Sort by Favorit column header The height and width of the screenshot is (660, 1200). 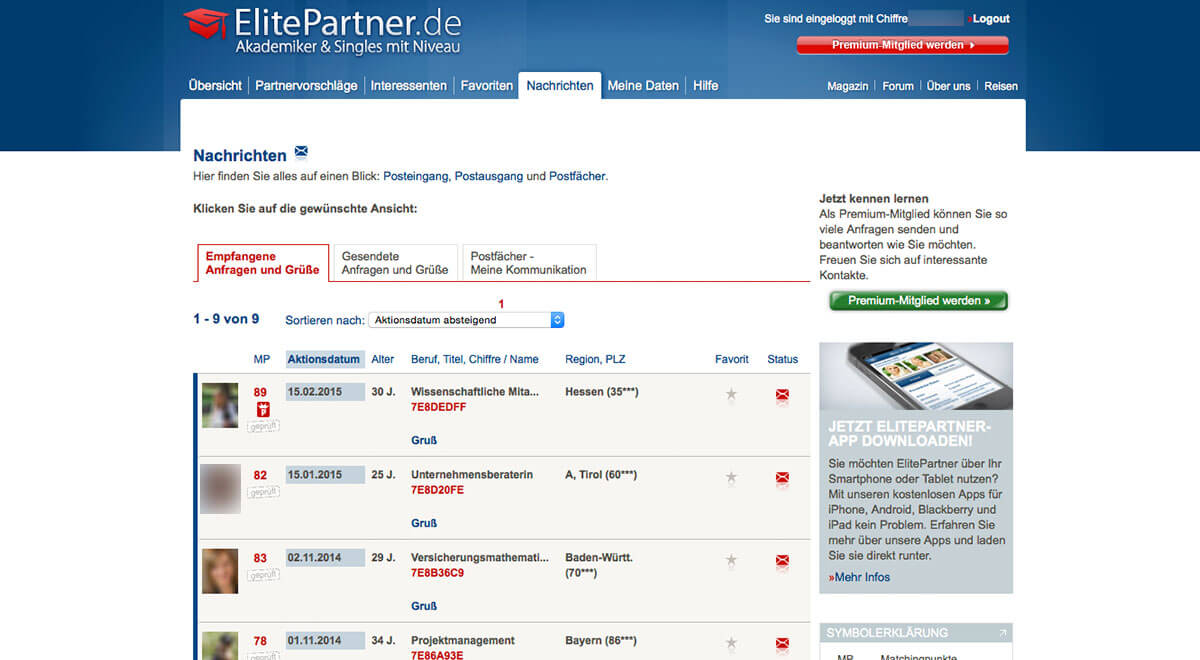click(x=732, y=359)
